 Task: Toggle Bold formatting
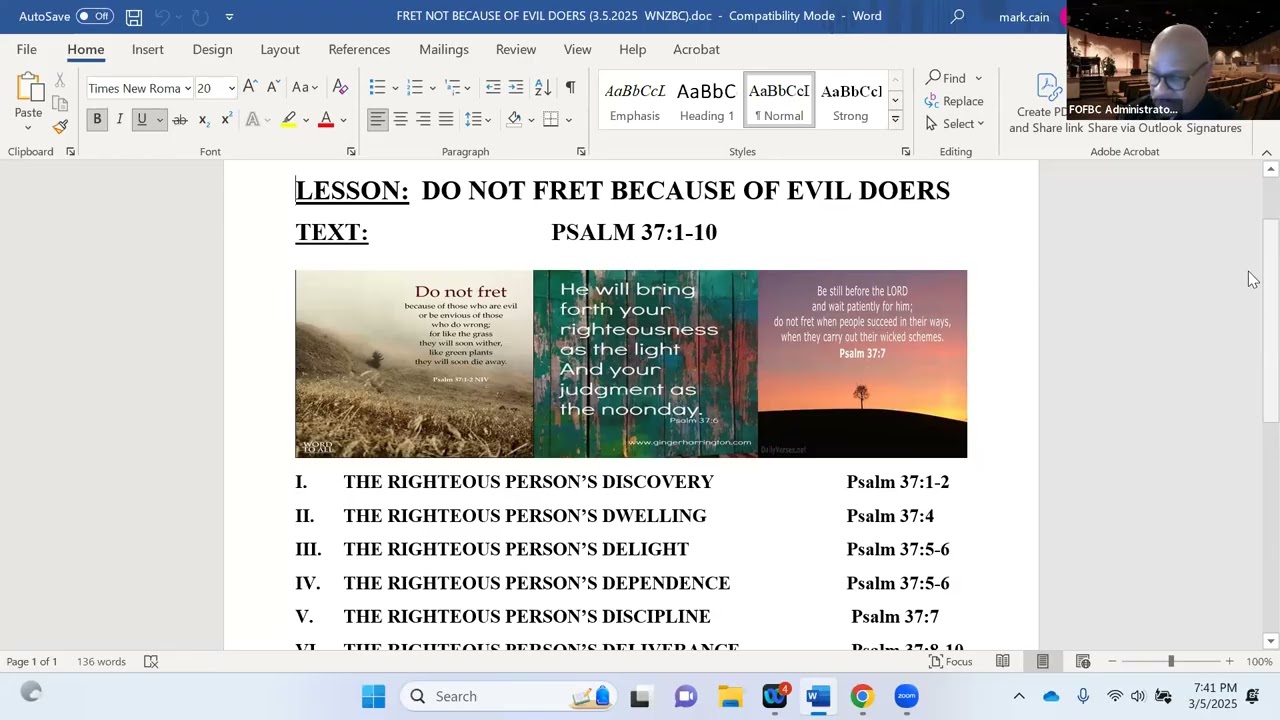click(x=97, y=119)
